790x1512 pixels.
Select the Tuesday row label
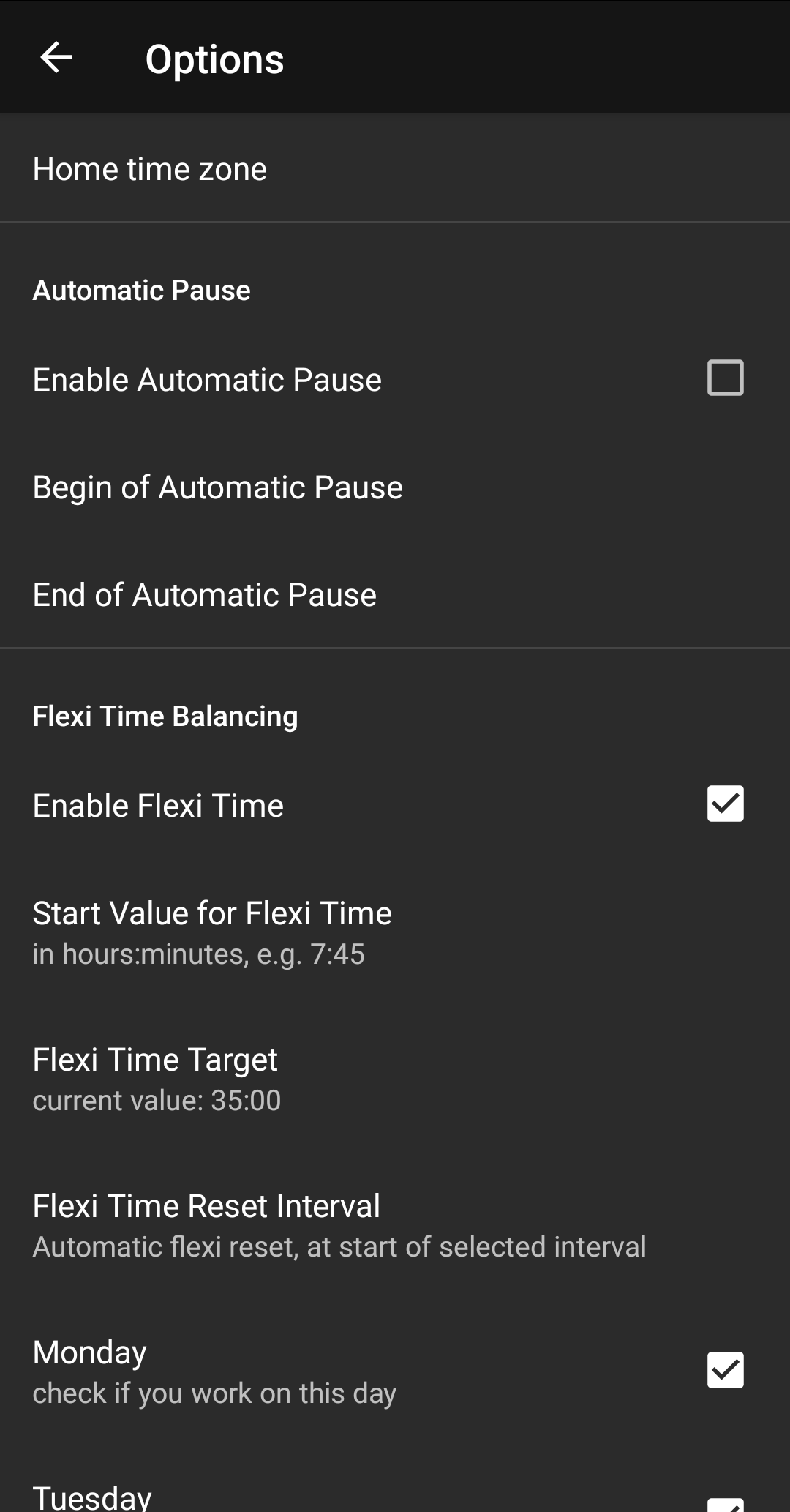pyautogui.click(x=92, y=1497)
